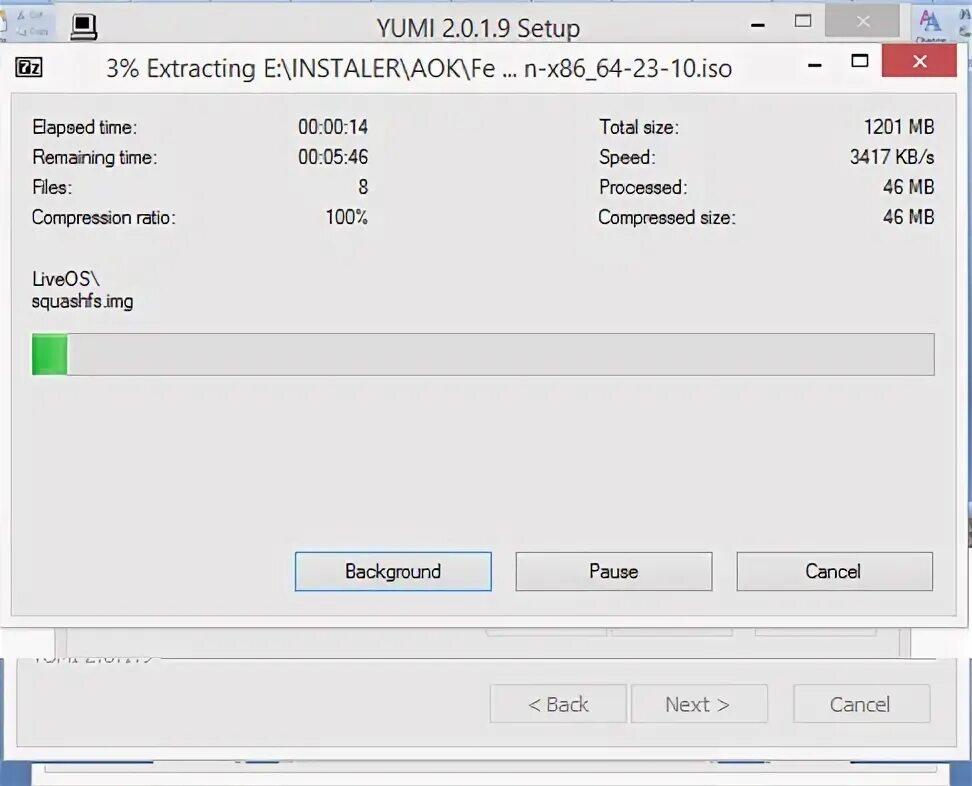Click the Files label
The width and height of the screenshot is (972, 786).
pos(52,187)
